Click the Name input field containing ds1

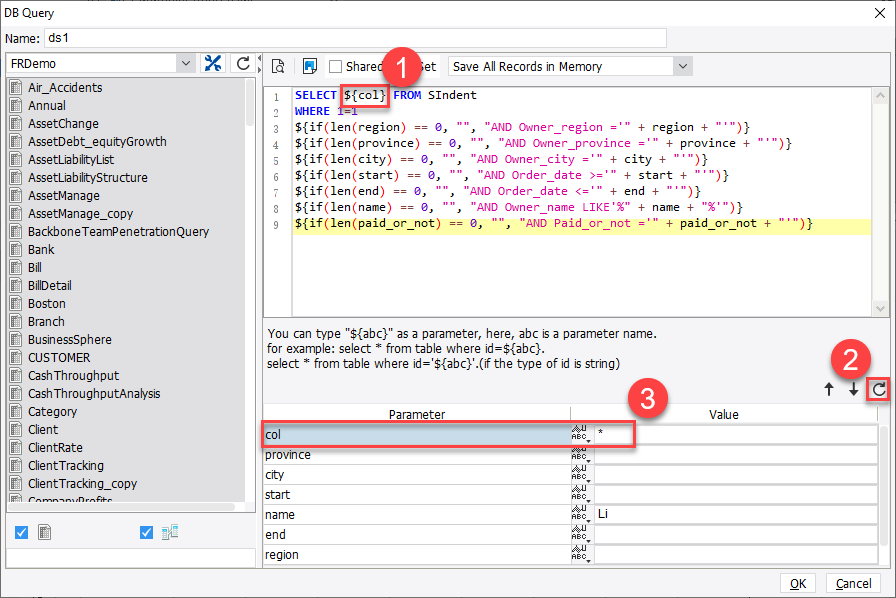354,38
